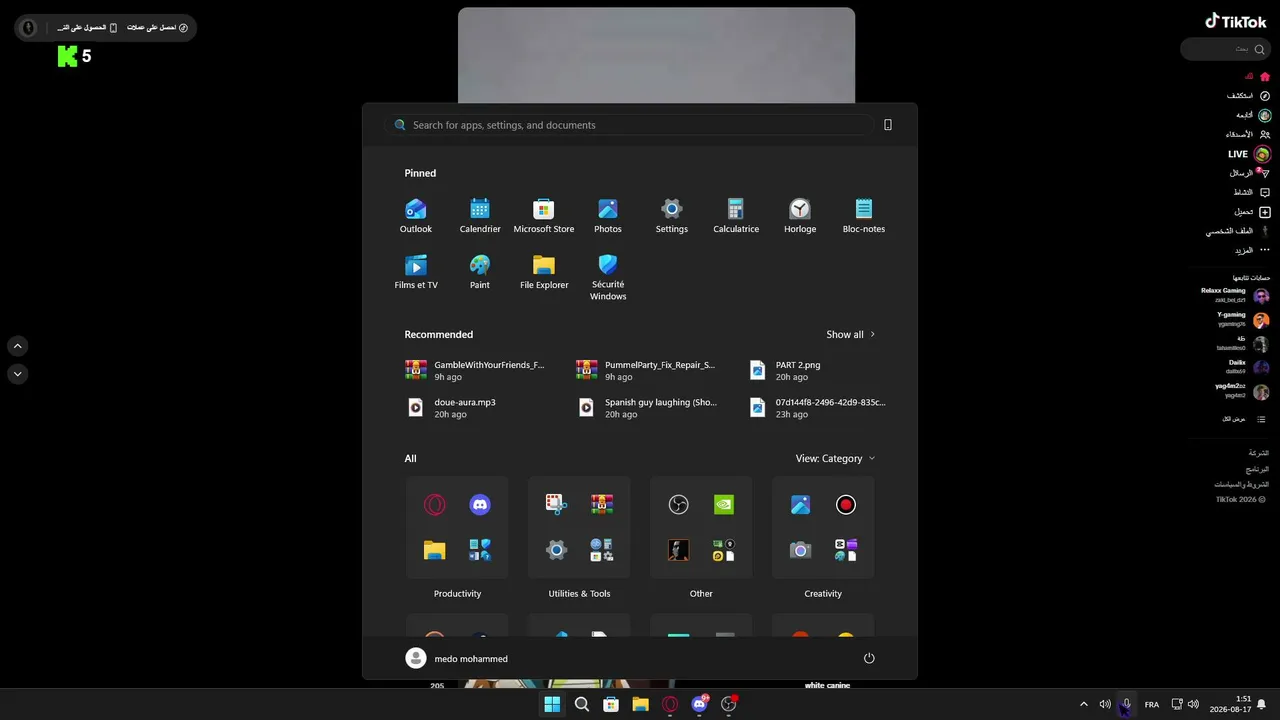
Task: Open TikTok Messages (الرسائل)
Action: (1250, 173)
